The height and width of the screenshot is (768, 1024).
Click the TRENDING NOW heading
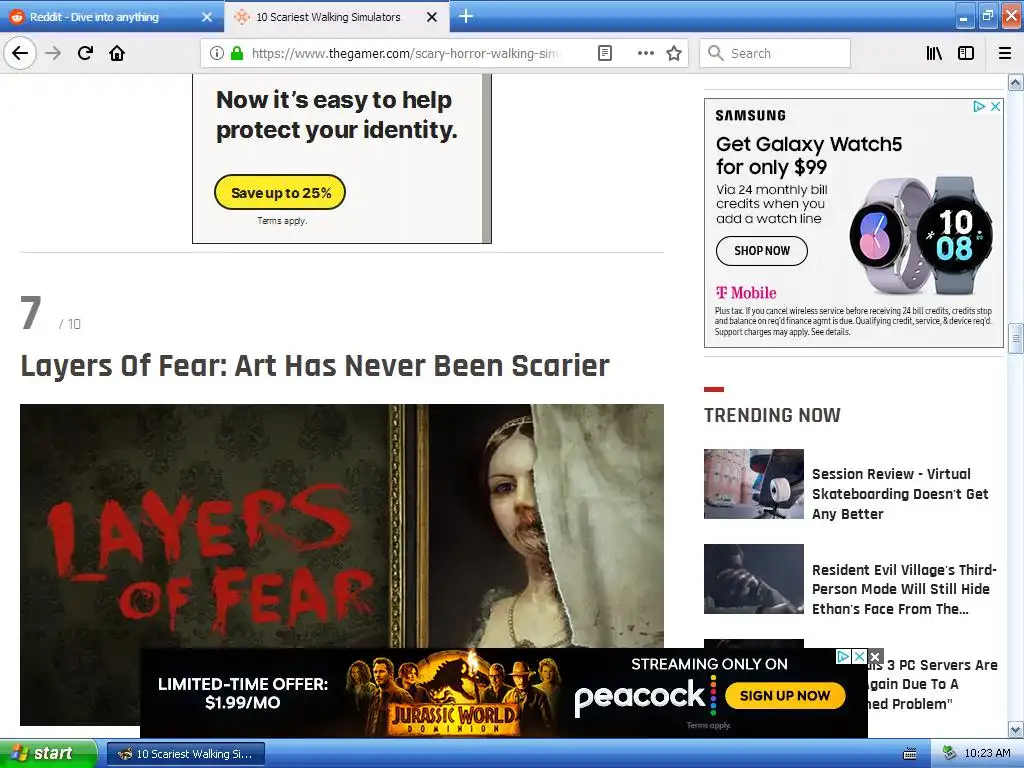[772, 415]
